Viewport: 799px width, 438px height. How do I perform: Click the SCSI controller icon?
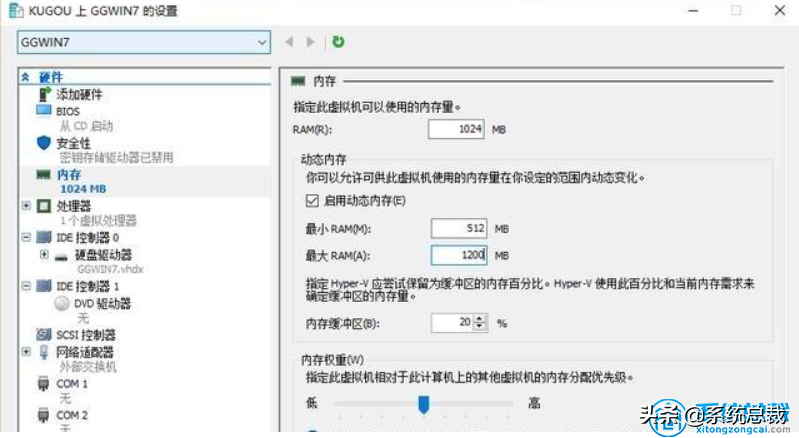[x=44, y=335]
